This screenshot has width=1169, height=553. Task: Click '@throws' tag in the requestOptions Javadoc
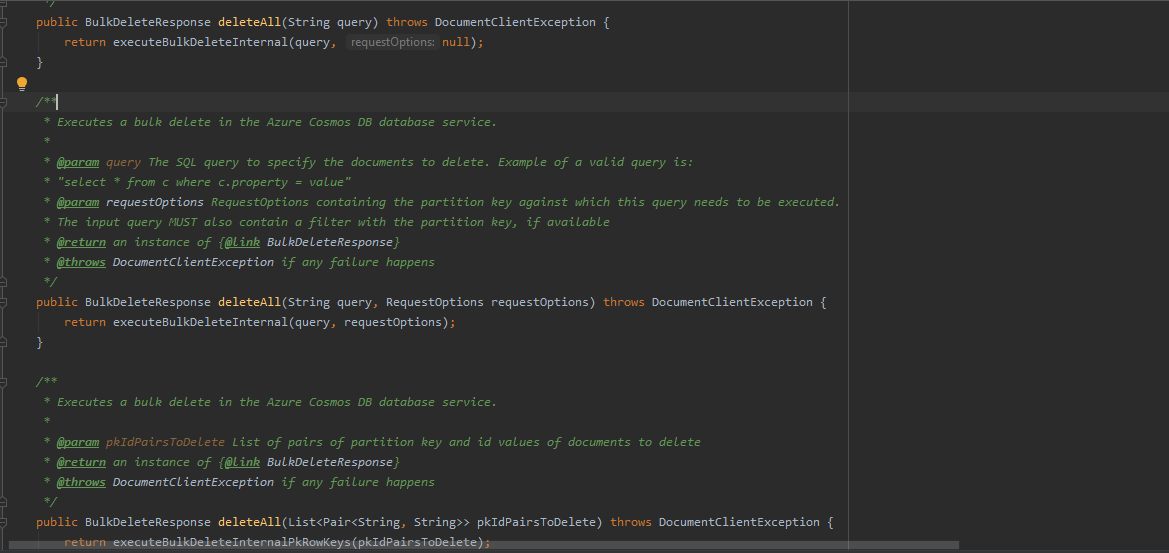(81, 262)
